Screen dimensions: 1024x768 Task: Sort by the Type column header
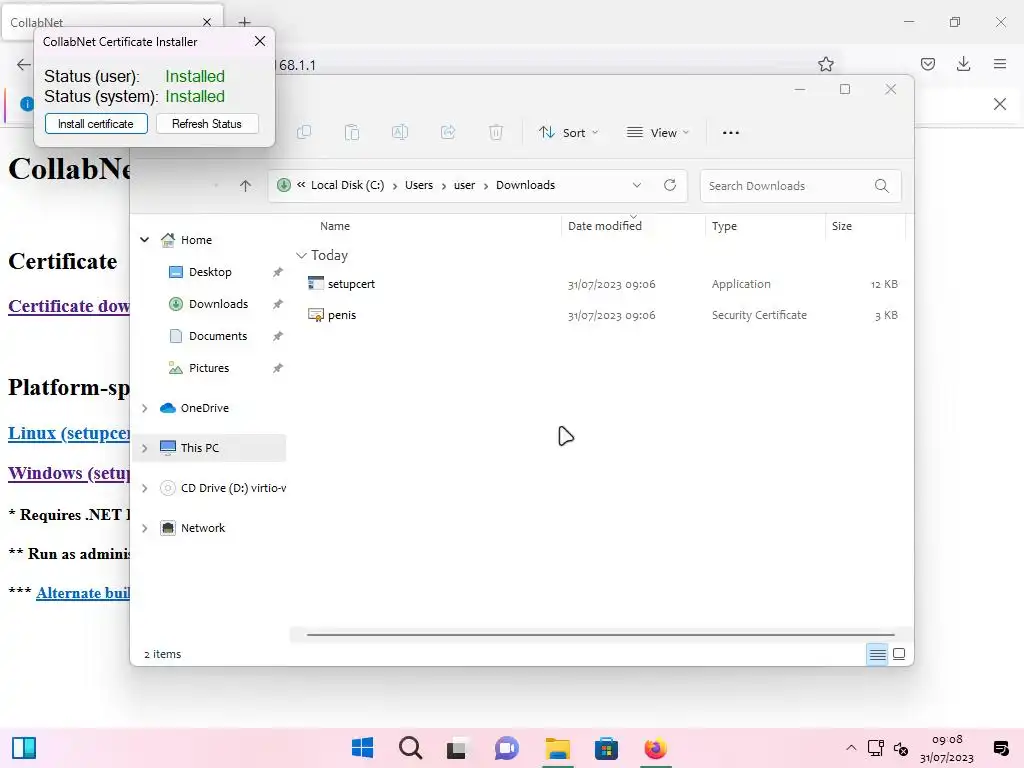(x=724, y=226)
